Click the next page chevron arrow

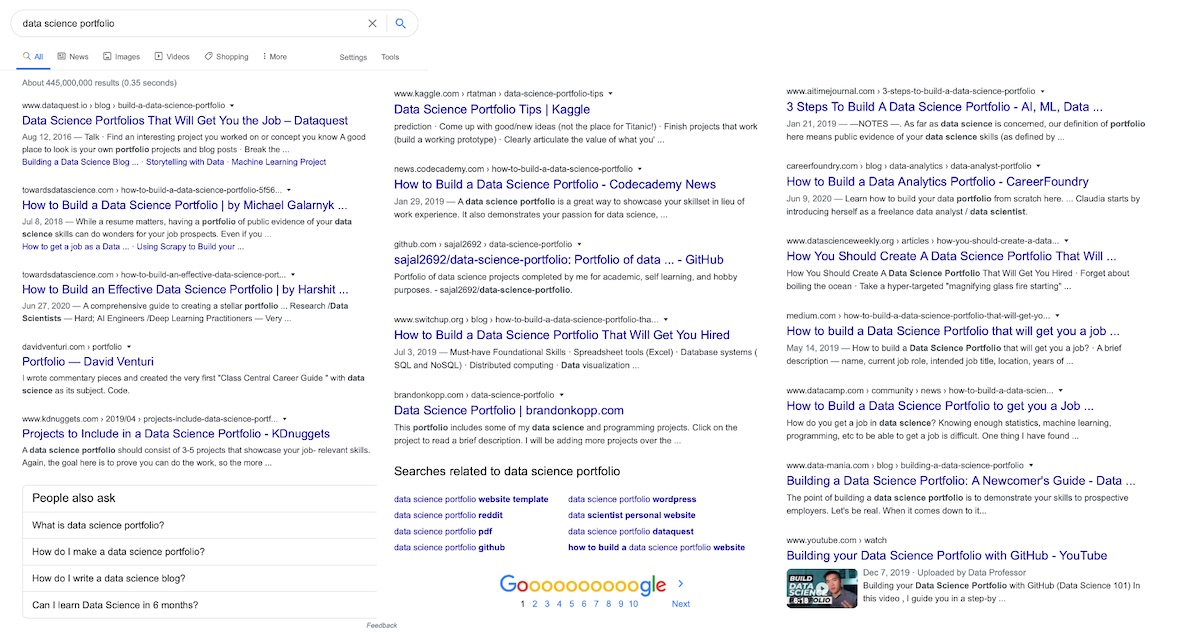tap(681, 584)
